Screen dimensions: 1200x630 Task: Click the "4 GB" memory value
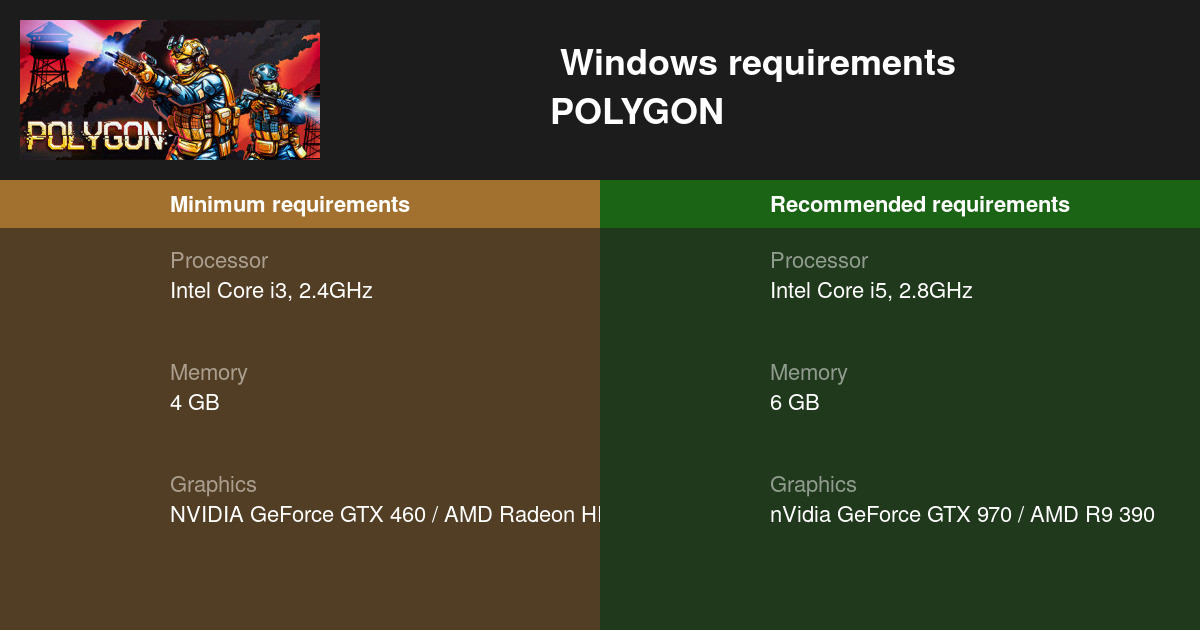click(x=195, y=403)
